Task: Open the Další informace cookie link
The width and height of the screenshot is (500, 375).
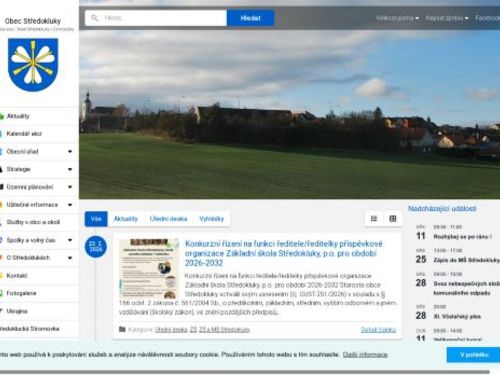Action: 365,354
